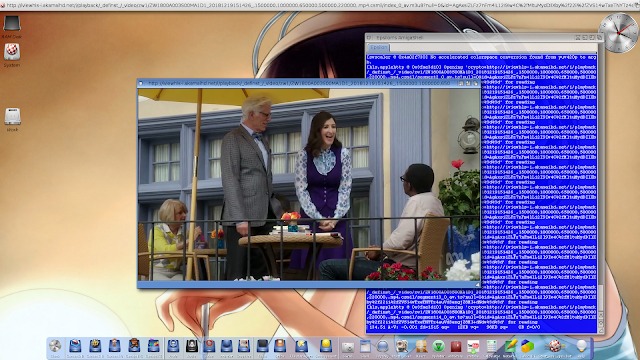Image resolution: width=640 pixels, height=360 pixels.
Task: Click the green down-arrow Update dock icon
Action: [438, 346]
